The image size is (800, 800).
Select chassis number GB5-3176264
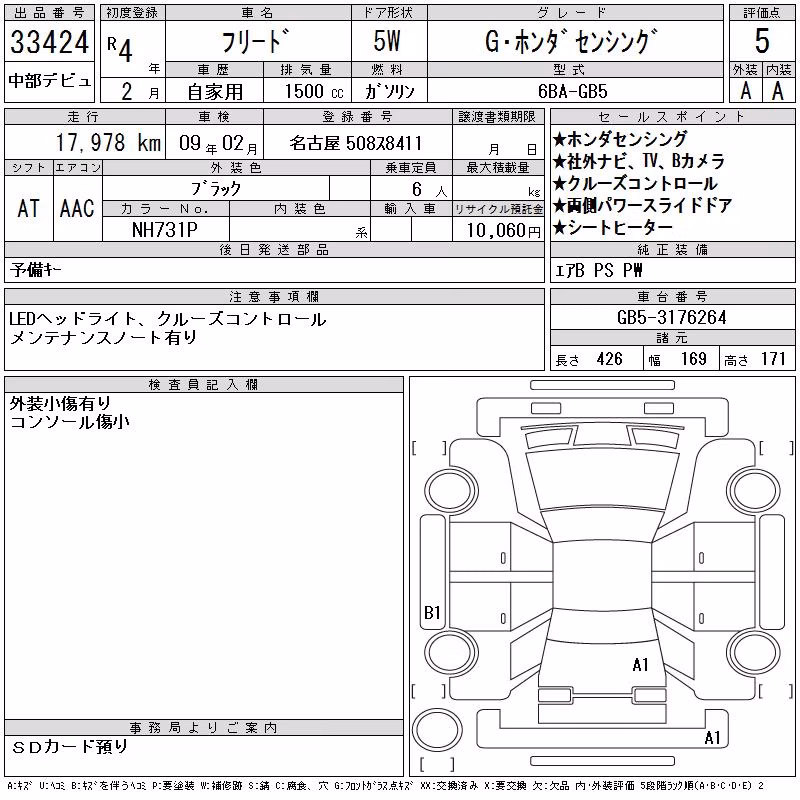(x=671, y=317)
